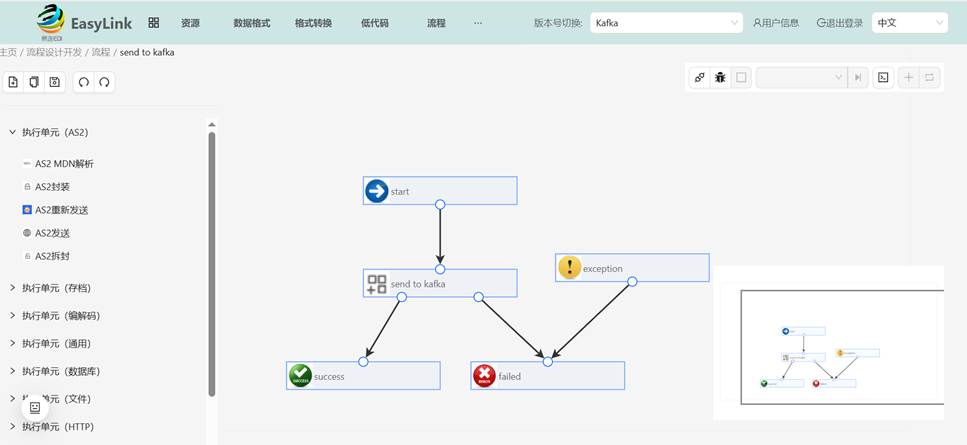
Task: Click the bug debug icon
Action: pyautogui.click(x=720, y=77)
